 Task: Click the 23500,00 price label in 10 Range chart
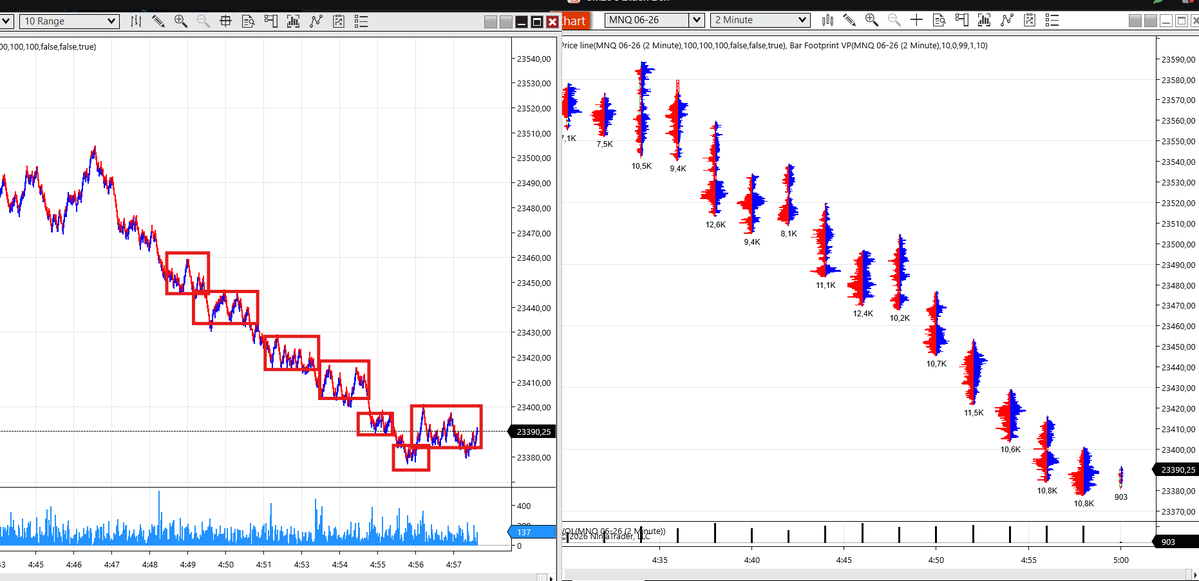(x=534, y=159)
